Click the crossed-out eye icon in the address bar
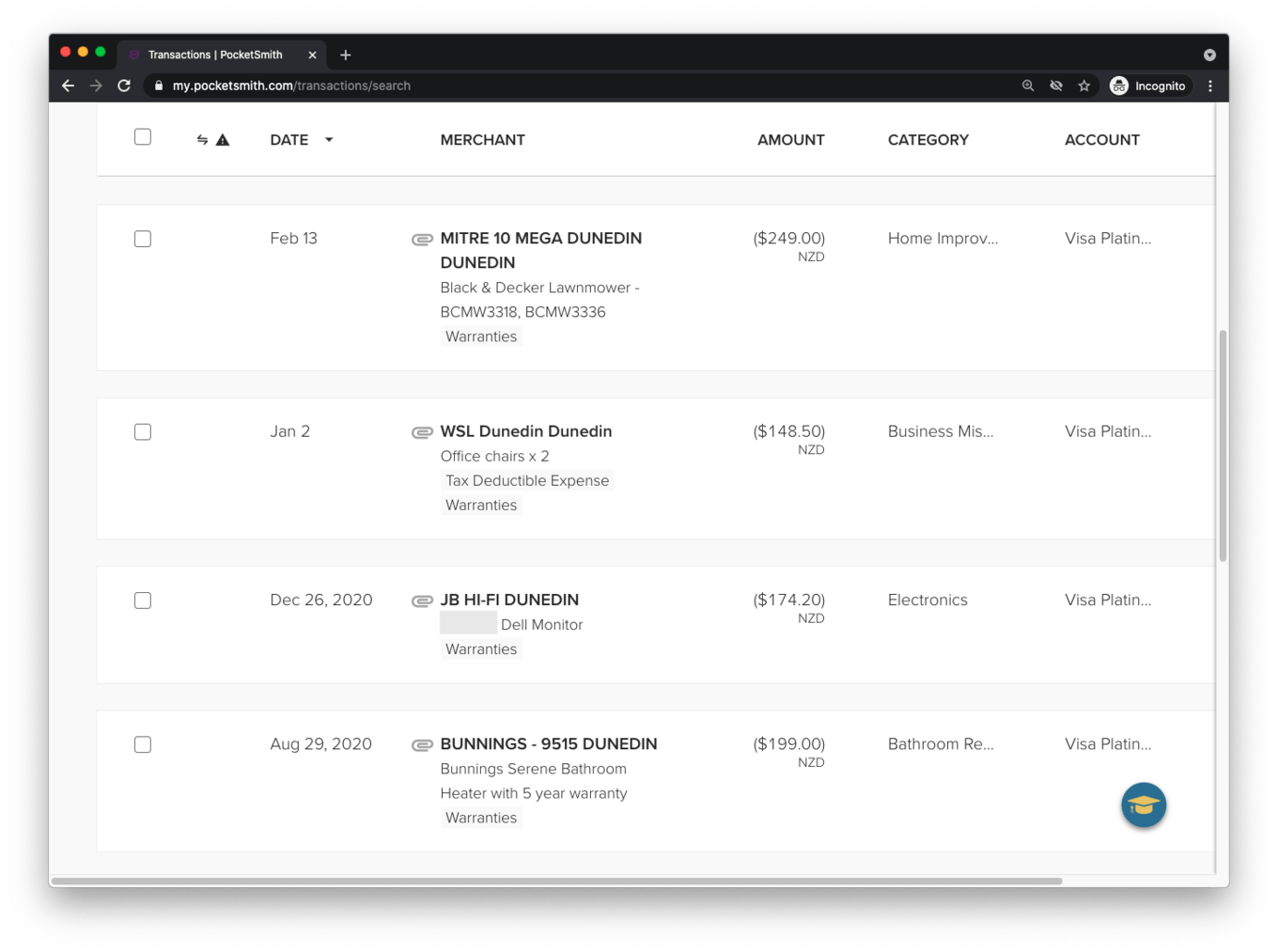Viewport: 1278px width, 952px height. (x=1056, y=86)
